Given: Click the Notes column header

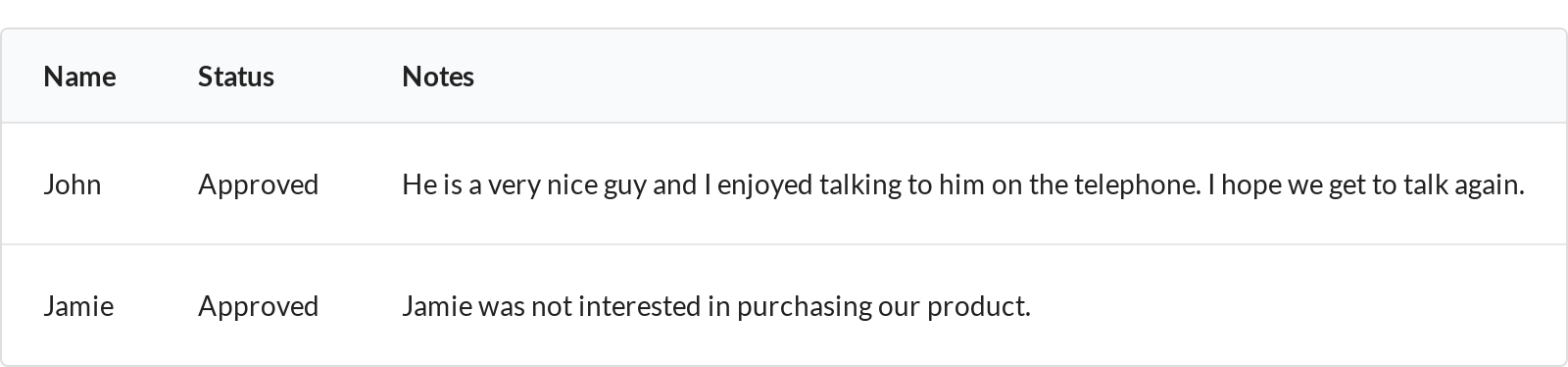Looking at the screenshot, I should coord(438,77).
